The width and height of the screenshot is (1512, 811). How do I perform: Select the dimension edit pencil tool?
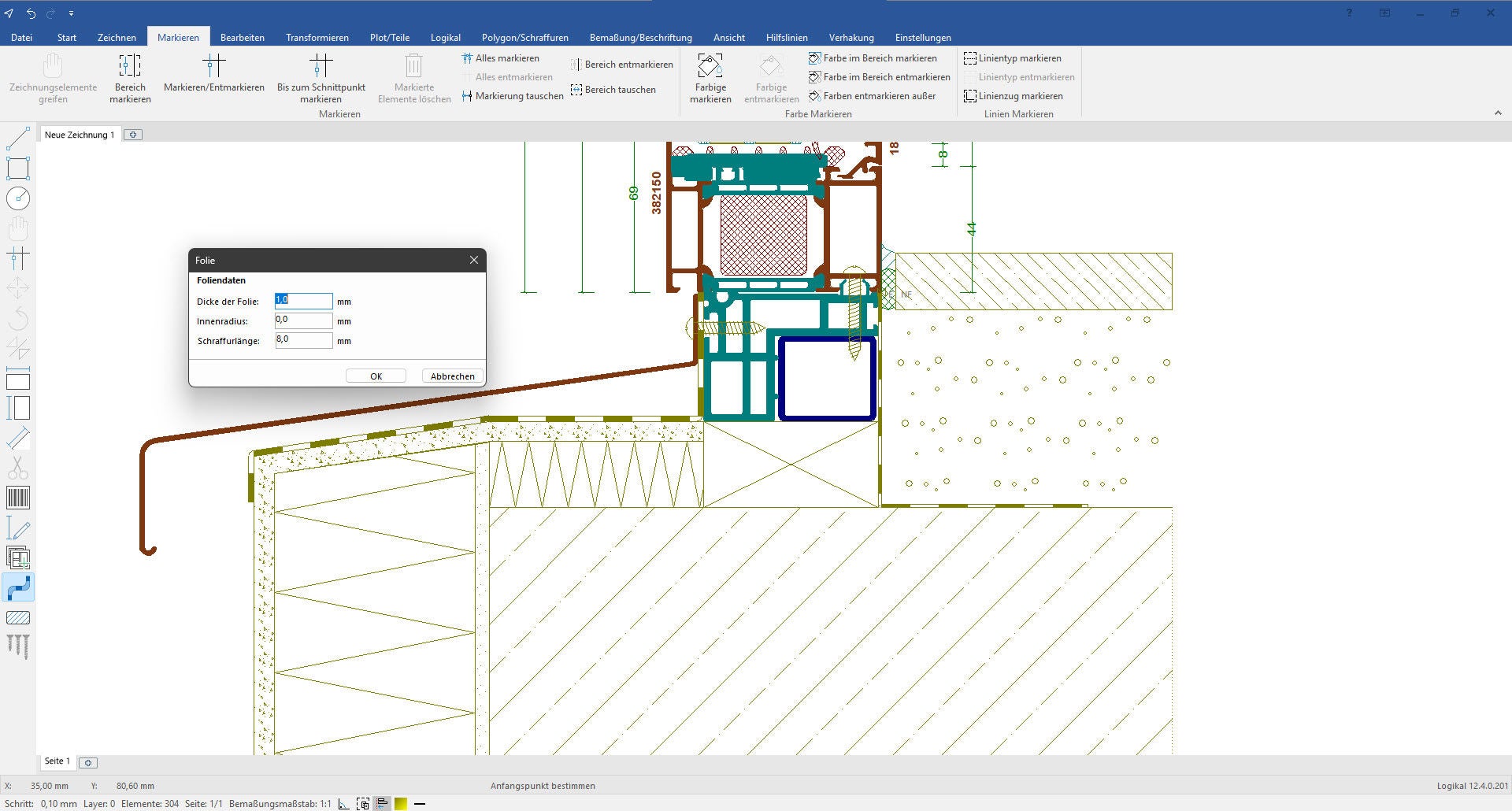click(x=18, y=528)
